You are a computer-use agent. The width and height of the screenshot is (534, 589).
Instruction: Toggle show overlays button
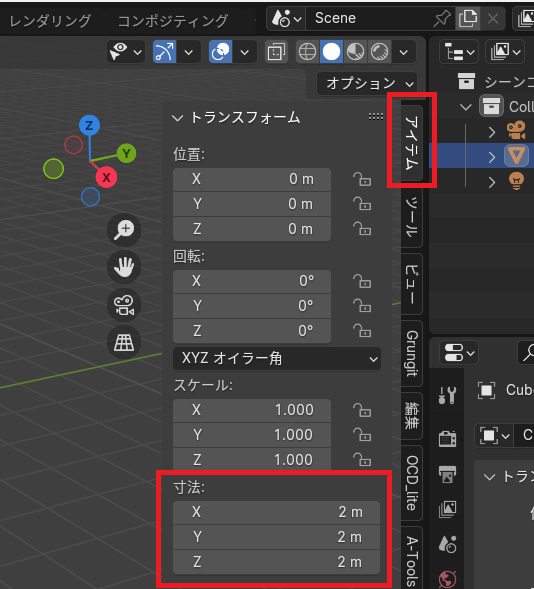(220, 51)
